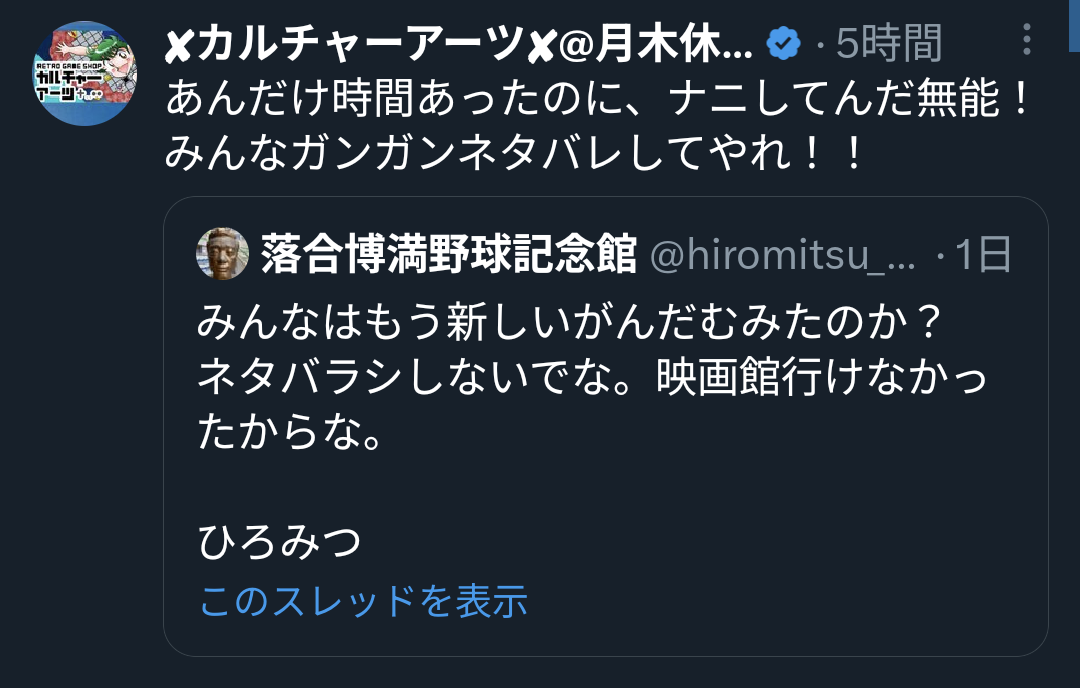
Task: Open the three-dot more options menu
Action: click(x=1026, y=39)
